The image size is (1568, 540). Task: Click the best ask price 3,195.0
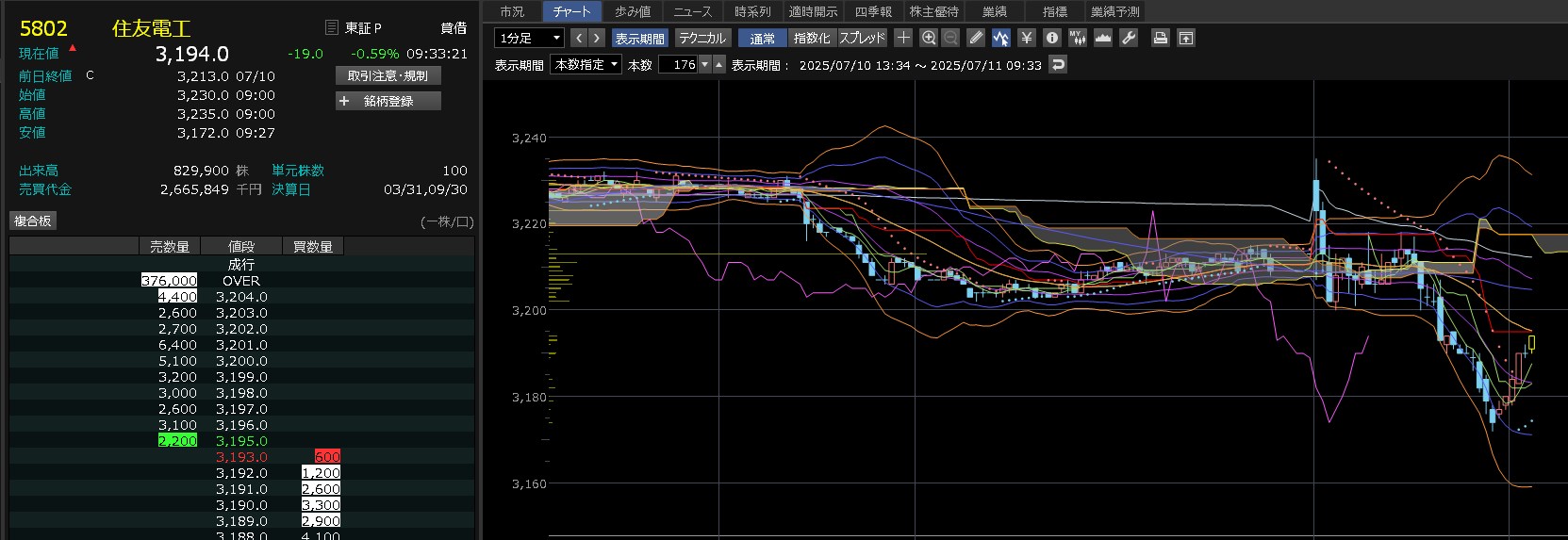pyautogui.click(x=241, y=441)
